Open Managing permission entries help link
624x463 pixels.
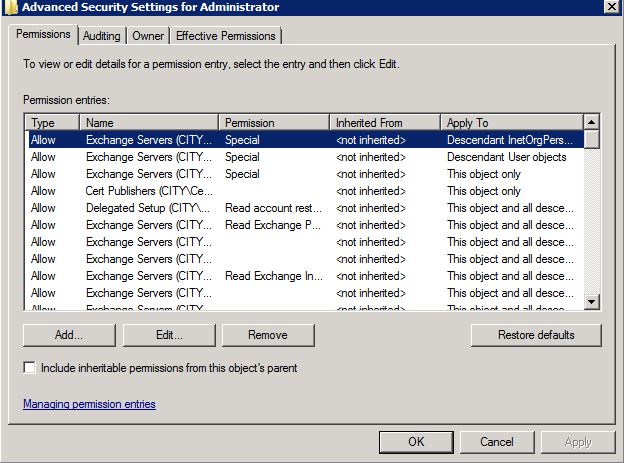(89, 404)
